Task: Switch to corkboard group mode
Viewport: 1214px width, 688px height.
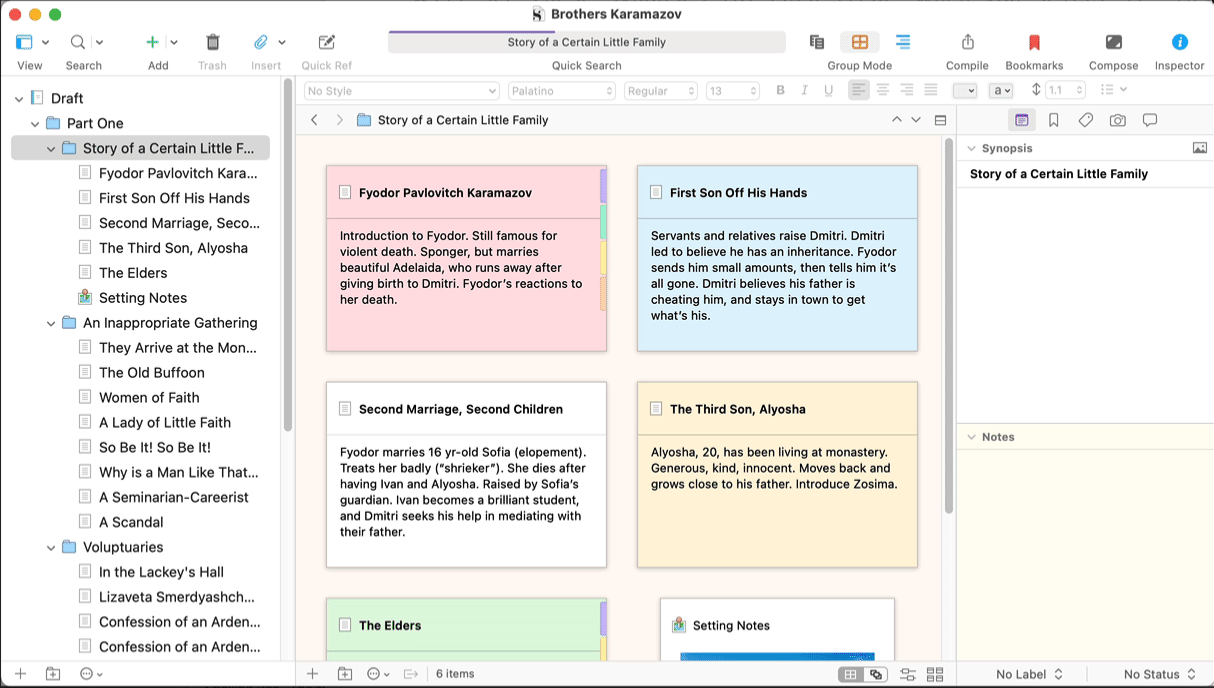Action: click(859, 42)
